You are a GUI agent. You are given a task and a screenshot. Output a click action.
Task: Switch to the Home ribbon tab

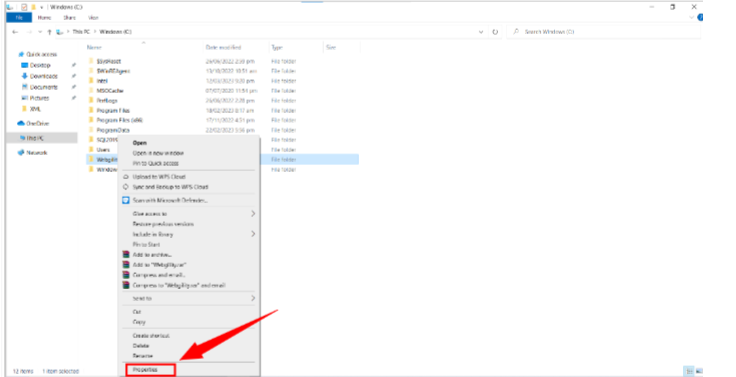pos(44,18)
